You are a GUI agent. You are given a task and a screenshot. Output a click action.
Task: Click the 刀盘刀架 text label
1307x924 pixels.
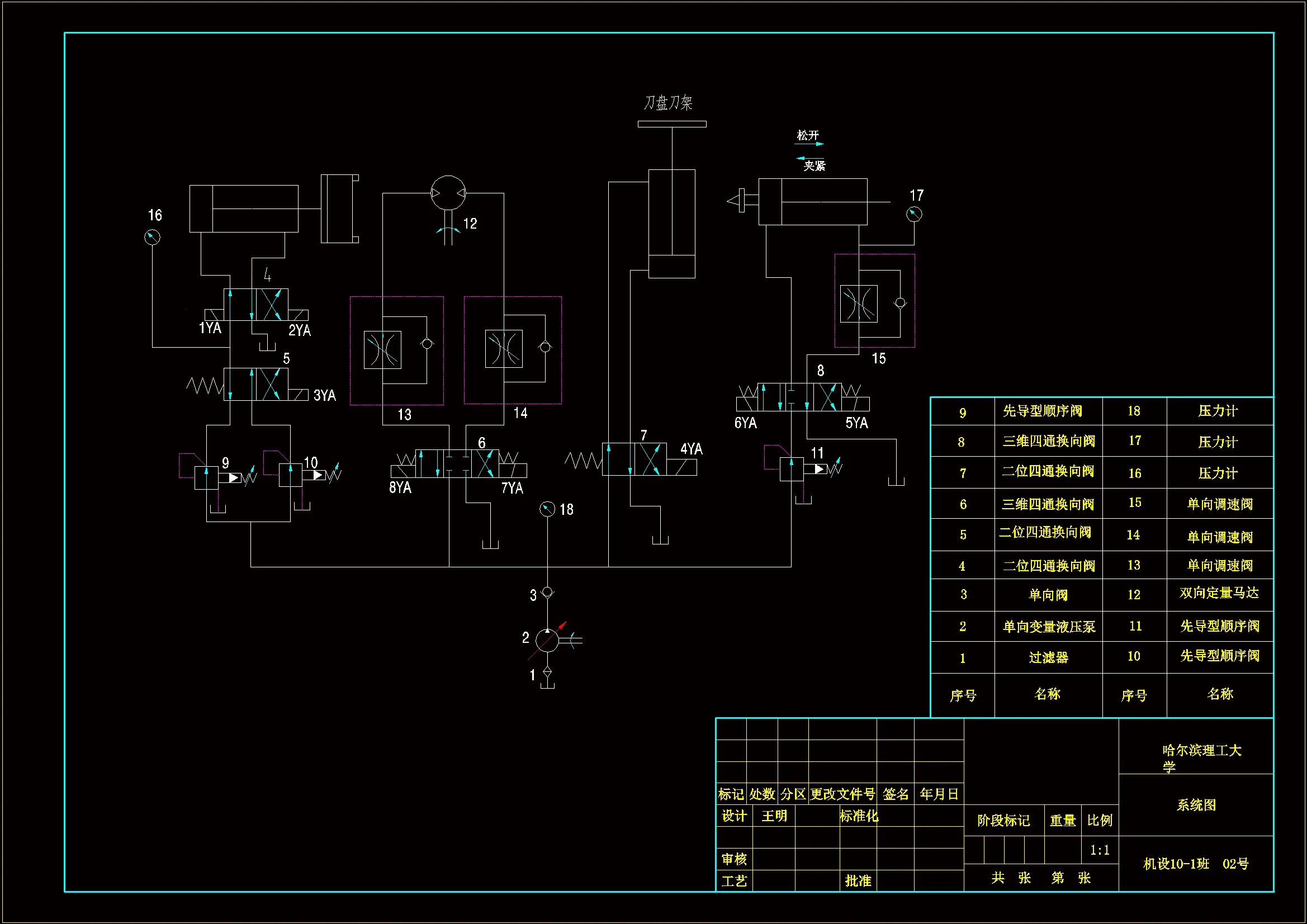click(668, 103)
